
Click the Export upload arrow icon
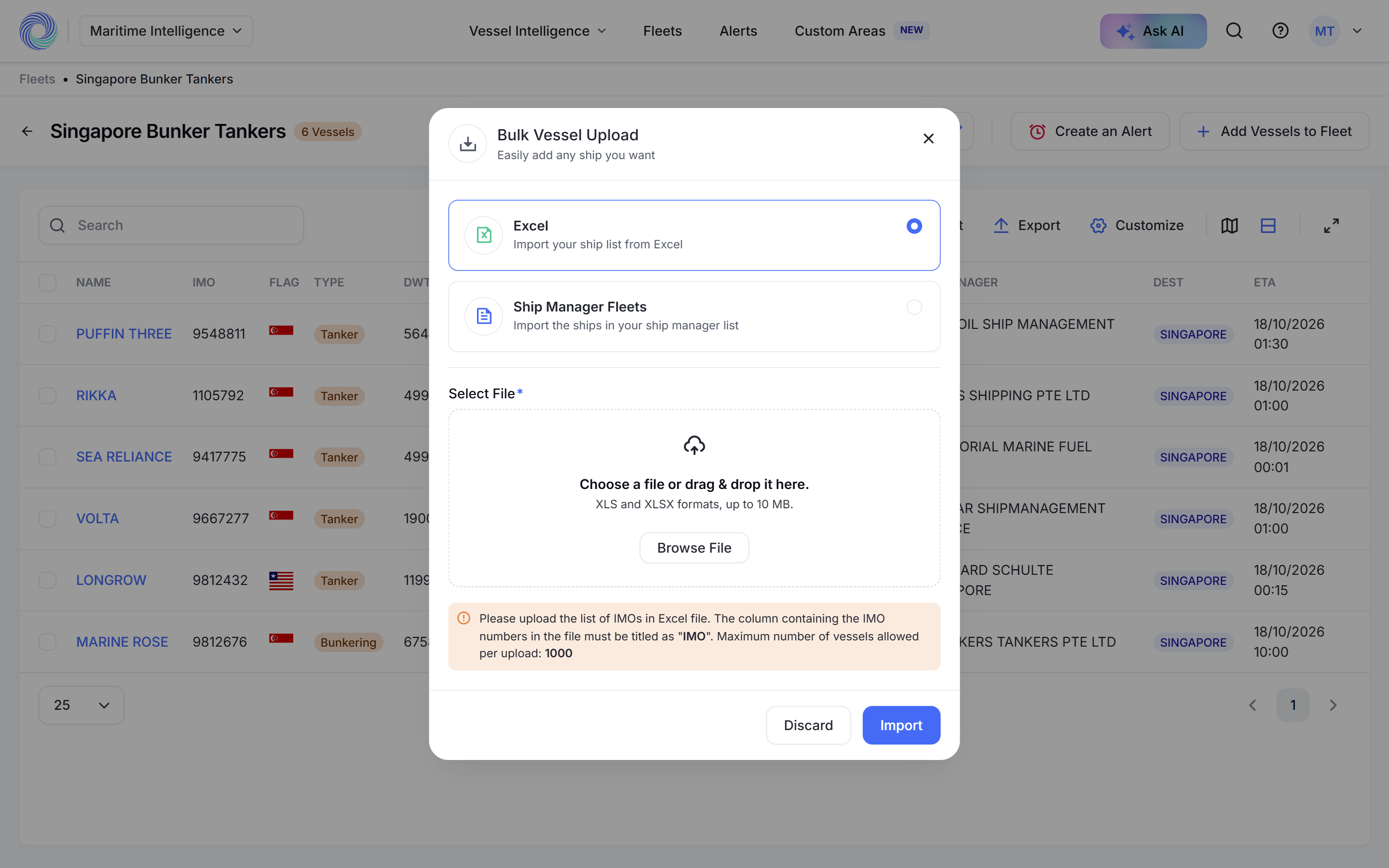(x=1001, y=226)
